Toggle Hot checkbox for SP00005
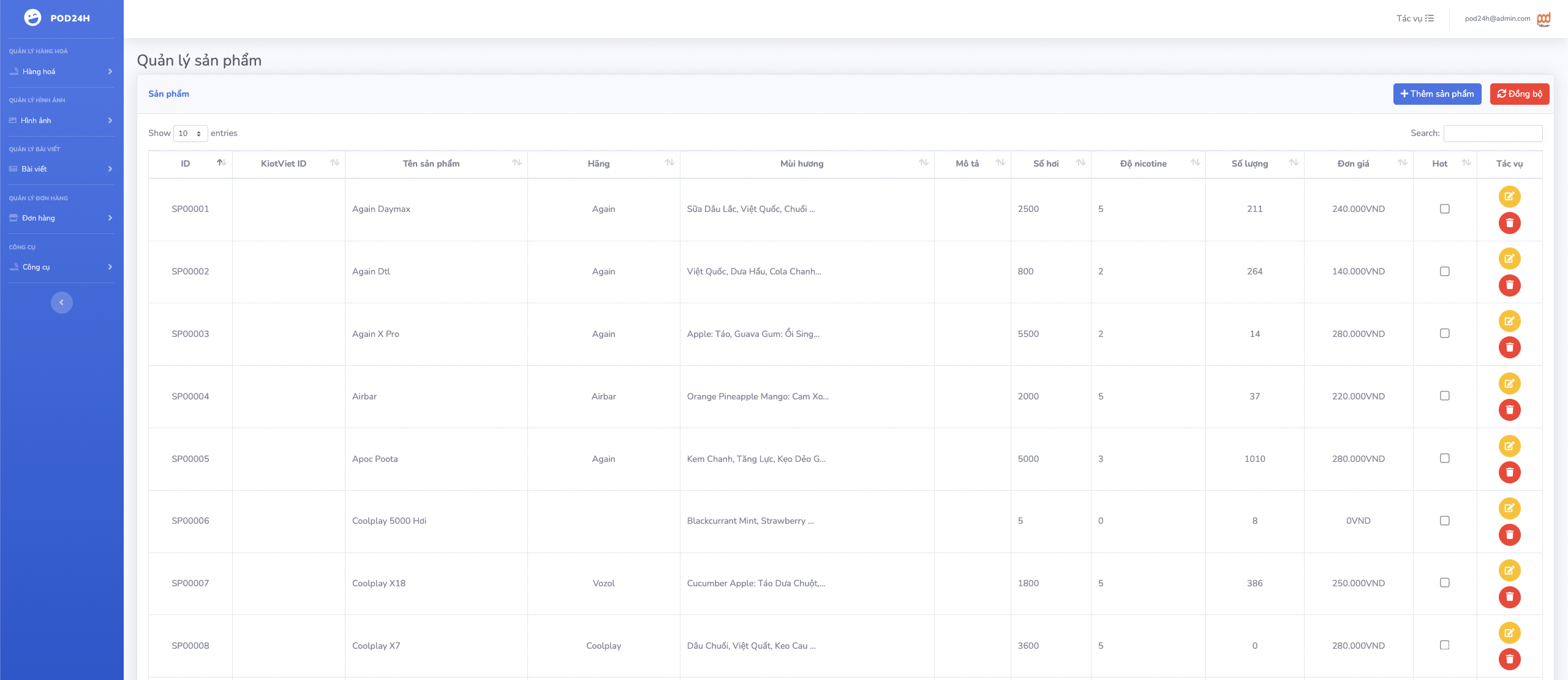 pyautogui.click(x=1444, y=458)
